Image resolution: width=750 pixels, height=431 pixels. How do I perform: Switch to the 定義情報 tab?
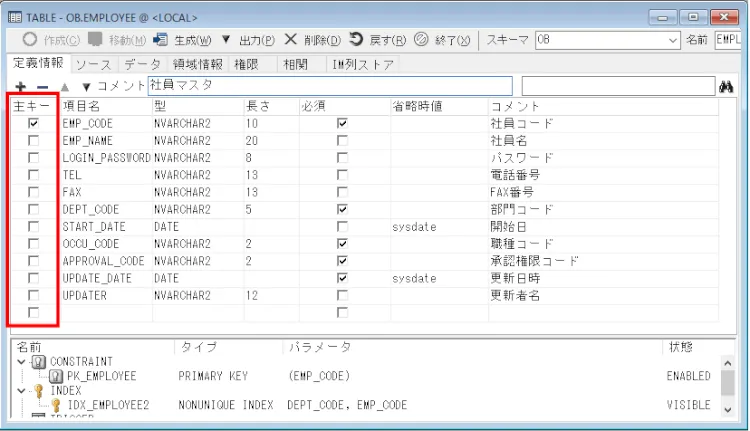coord(38,63)
